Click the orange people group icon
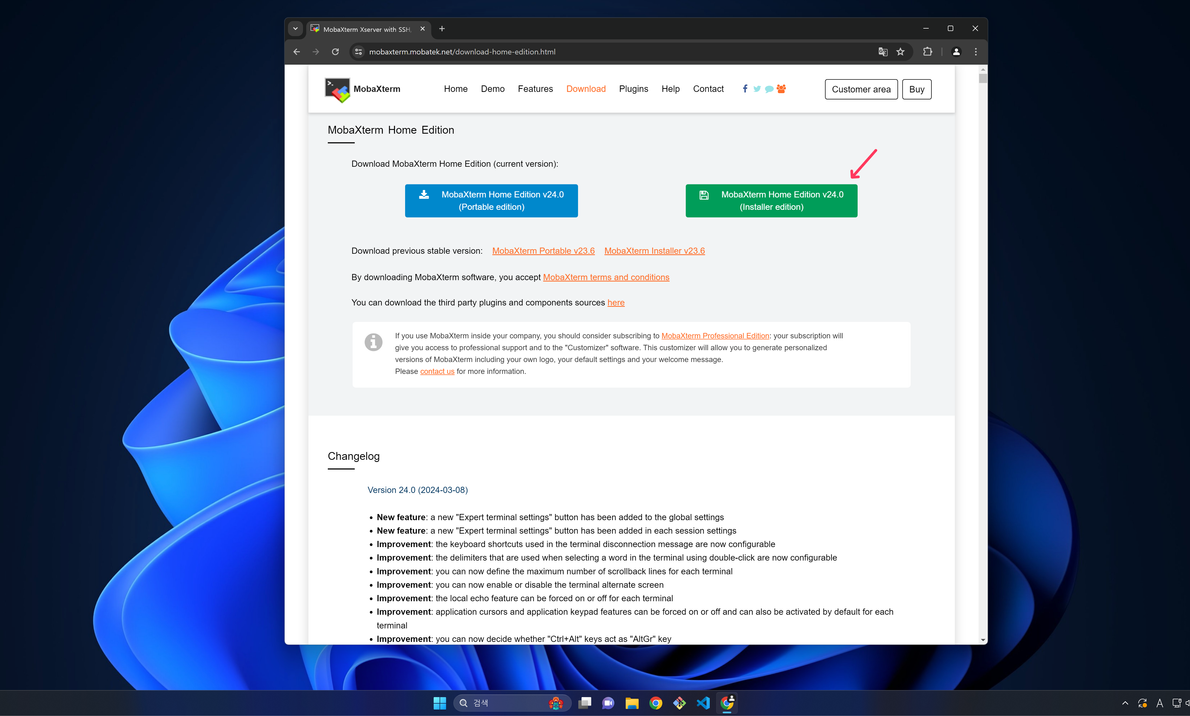The width and height of the screenshot is (1190, 716). pyautogui.click(x=781, y=89)
